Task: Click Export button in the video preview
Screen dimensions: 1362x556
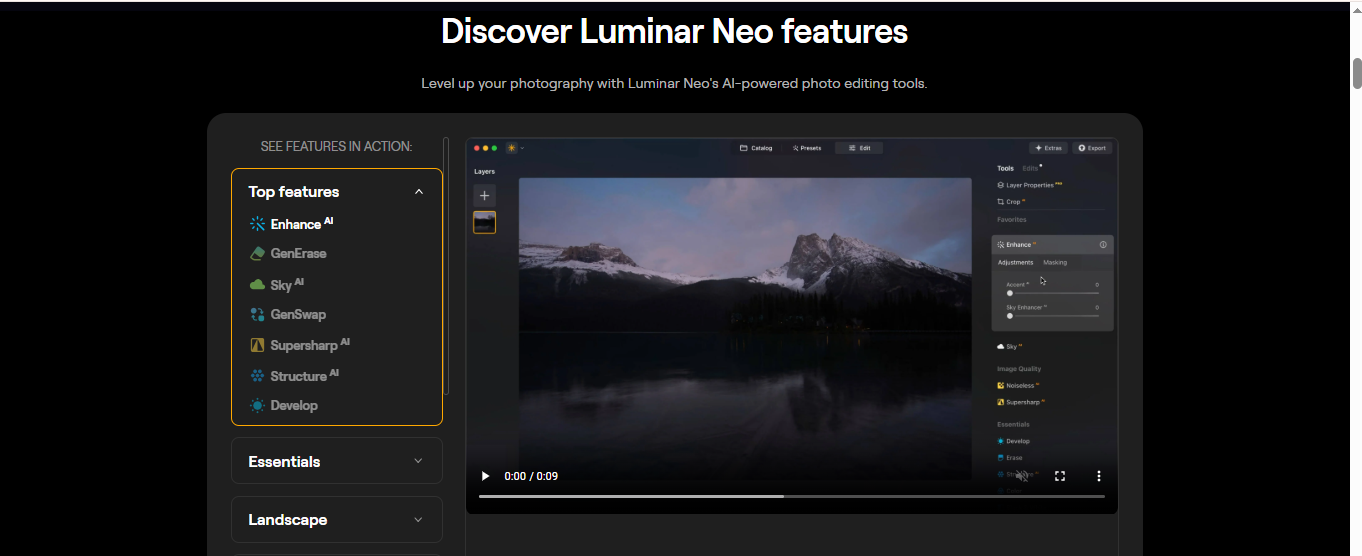Action: point(1092,148)
